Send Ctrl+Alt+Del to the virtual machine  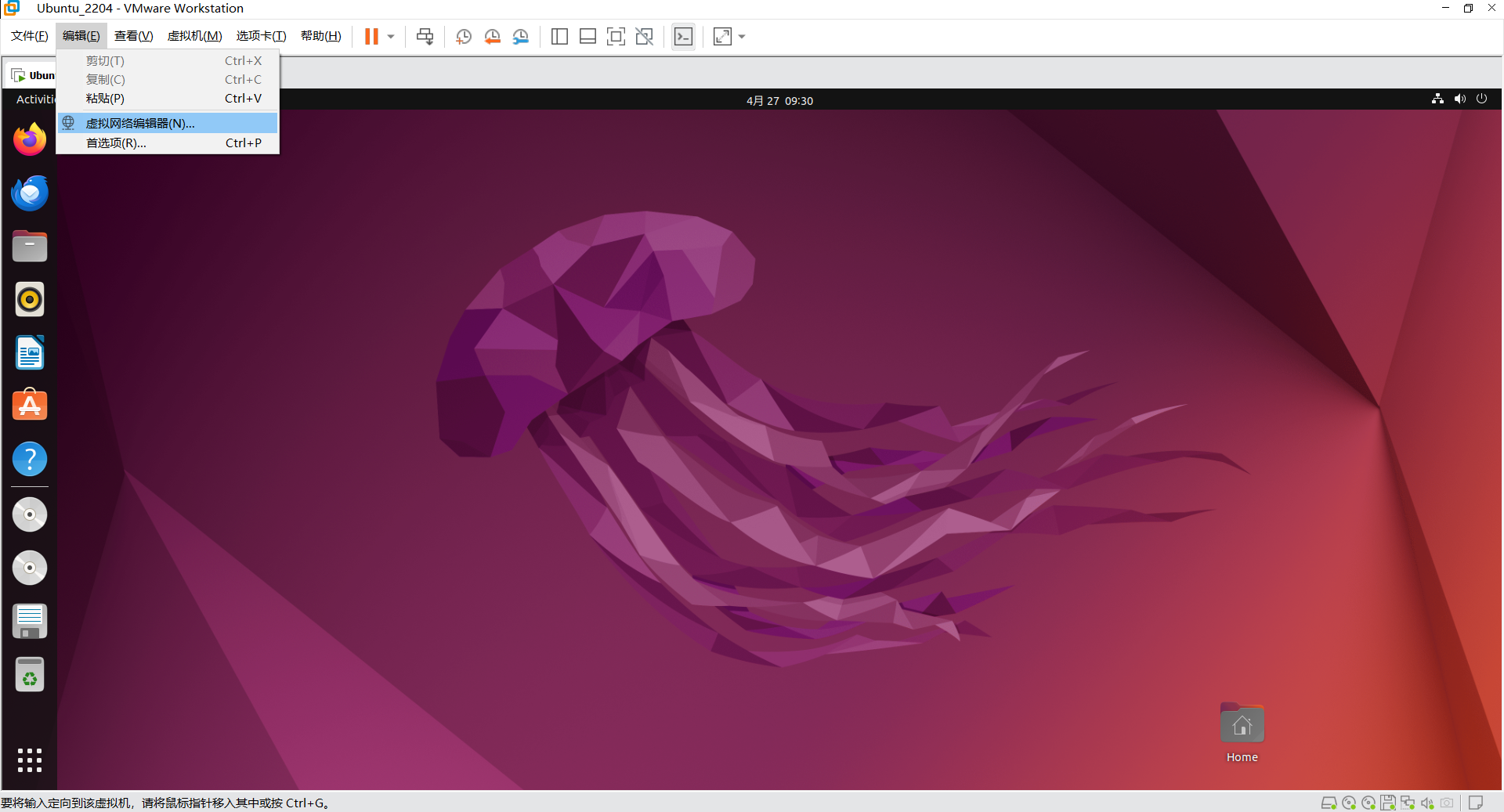425,37
